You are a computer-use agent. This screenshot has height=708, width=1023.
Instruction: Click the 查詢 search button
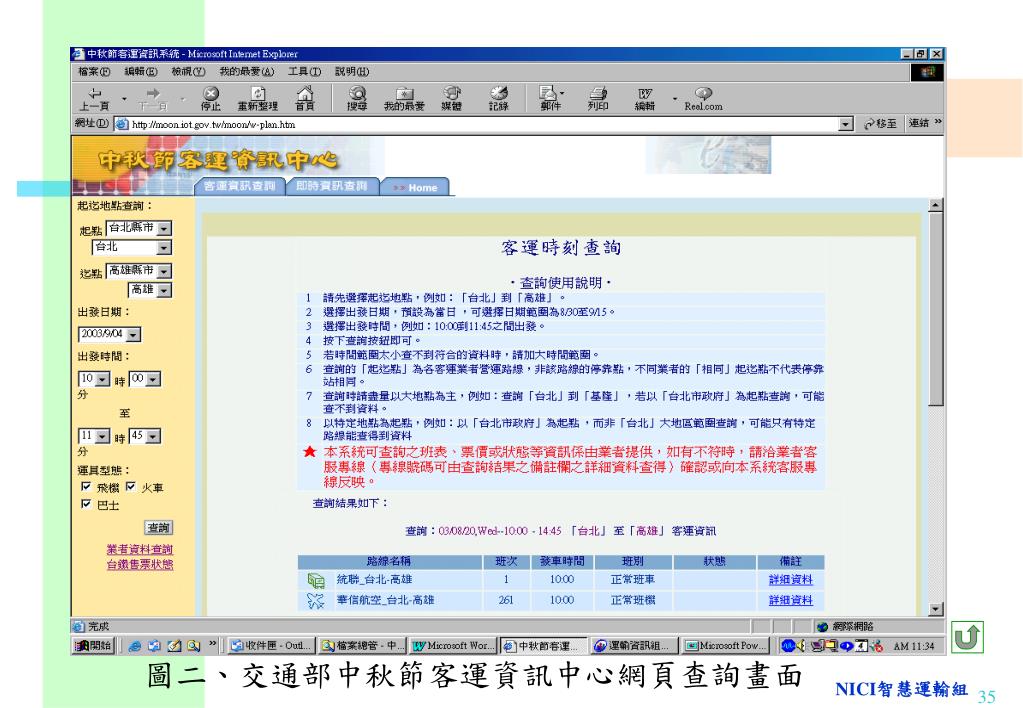(159, 528)
